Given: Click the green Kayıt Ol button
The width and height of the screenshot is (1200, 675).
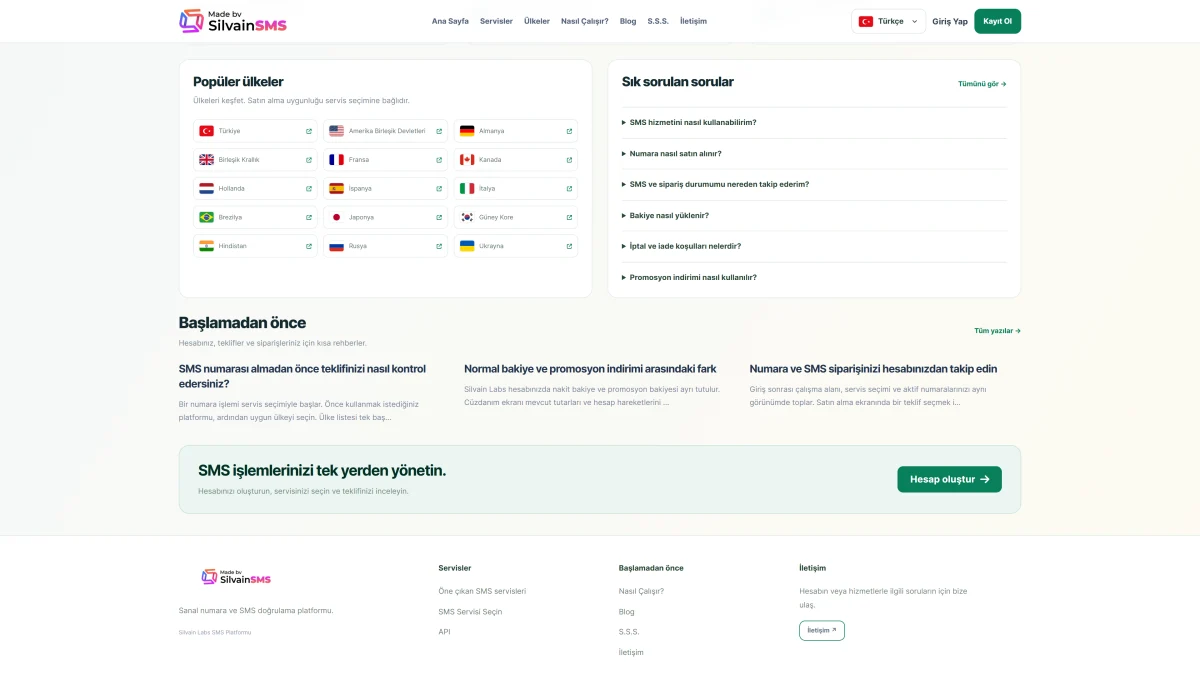Looking at the screenshot, I should click(998, 21).
